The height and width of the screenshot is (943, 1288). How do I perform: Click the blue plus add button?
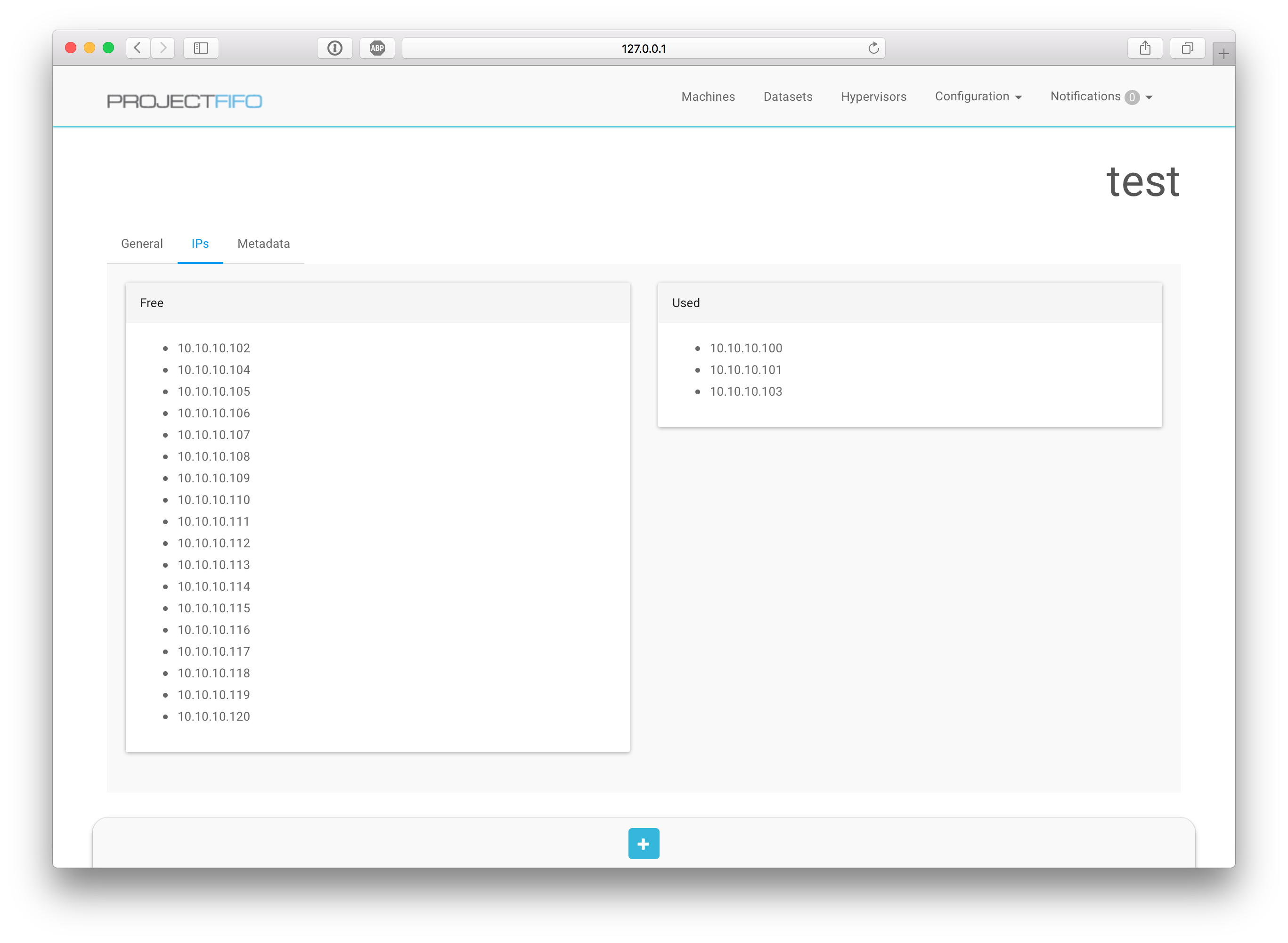(x=644, y=843)
